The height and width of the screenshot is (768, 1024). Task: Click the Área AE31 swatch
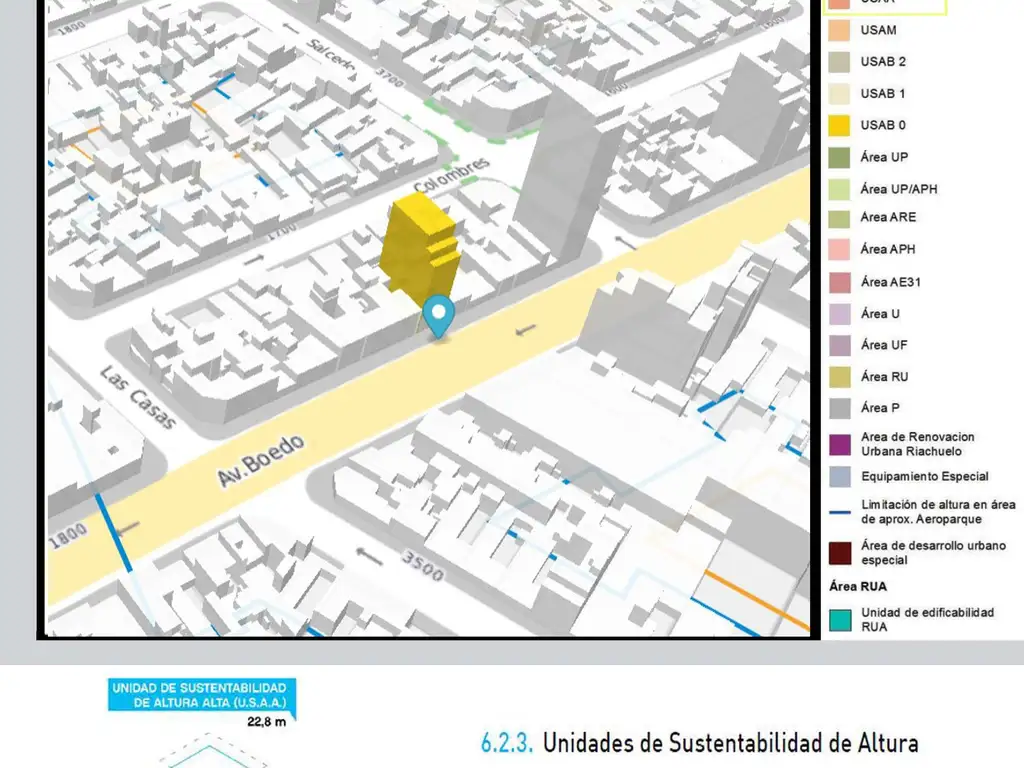click(x=839, y=282)
